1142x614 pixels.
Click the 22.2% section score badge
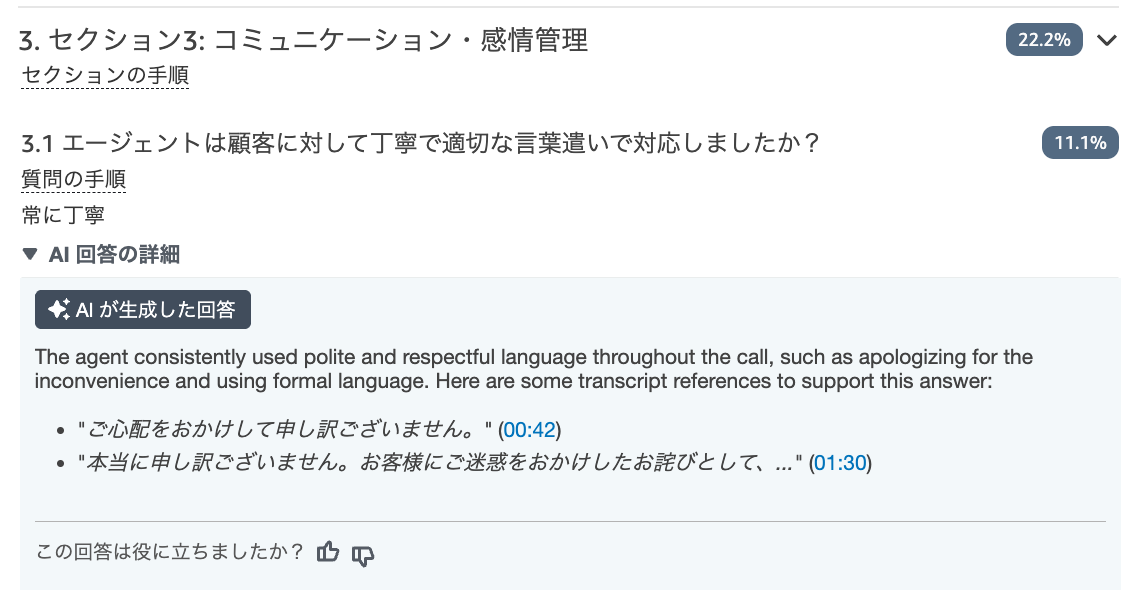pos(1044,39)
